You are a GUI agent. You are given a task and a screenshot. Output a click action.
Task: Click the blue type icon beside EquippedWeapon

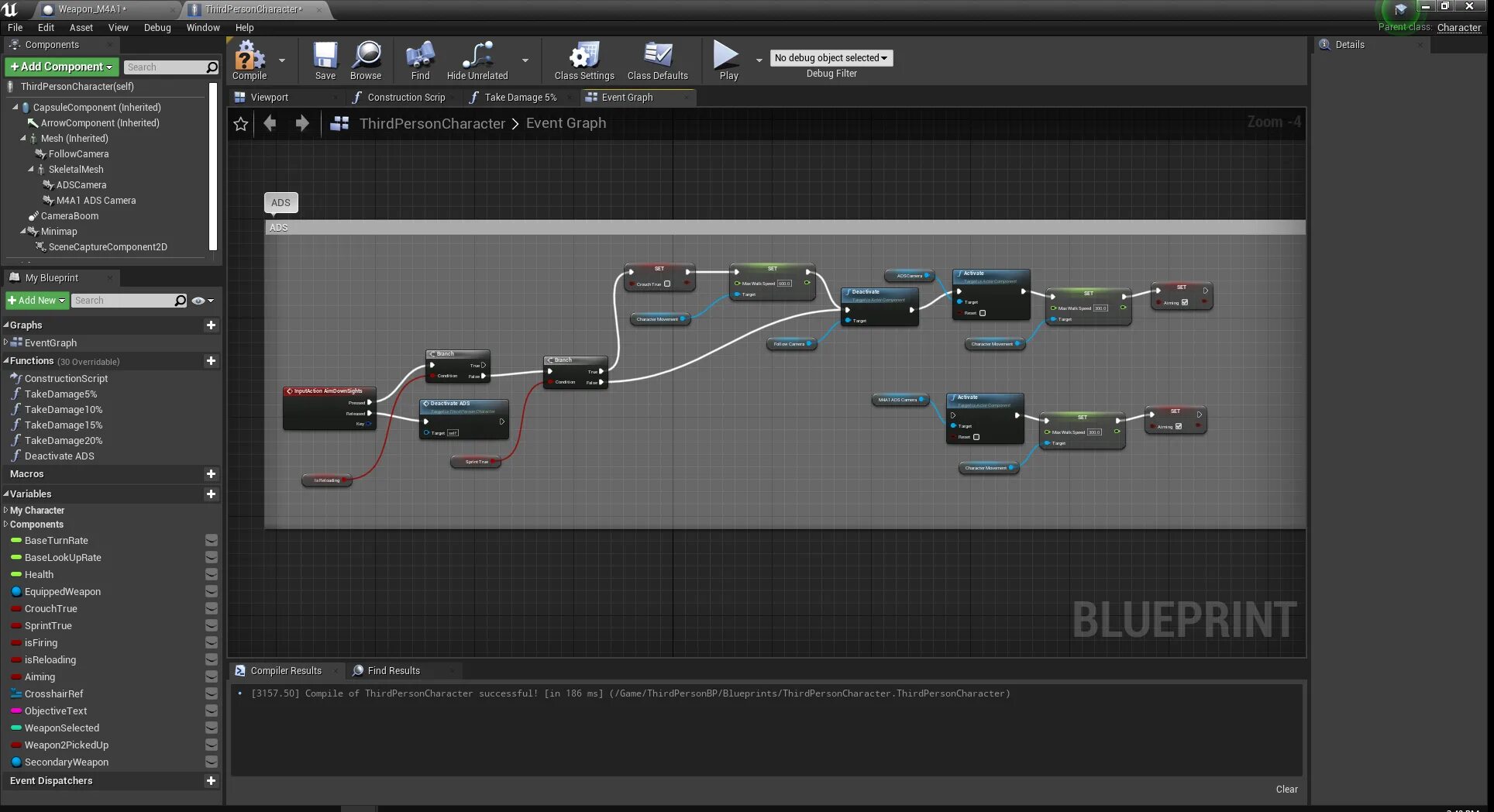pyautogui.click(x=15, y=592)
